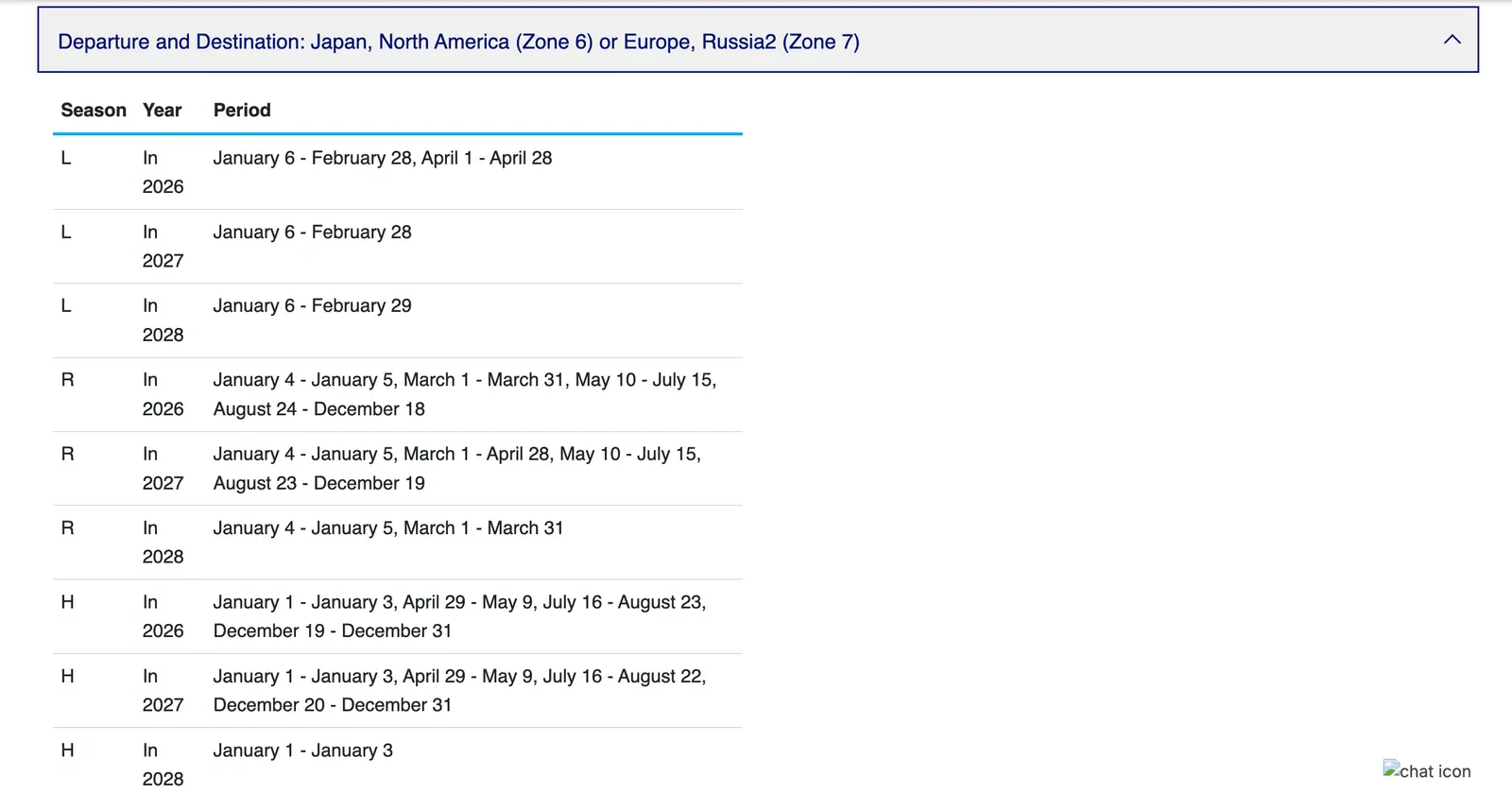Click 'In 2026' in the first L row
Image resolution: width=1512 pixels, height=811 pixels.
click(x=163, y=172)
